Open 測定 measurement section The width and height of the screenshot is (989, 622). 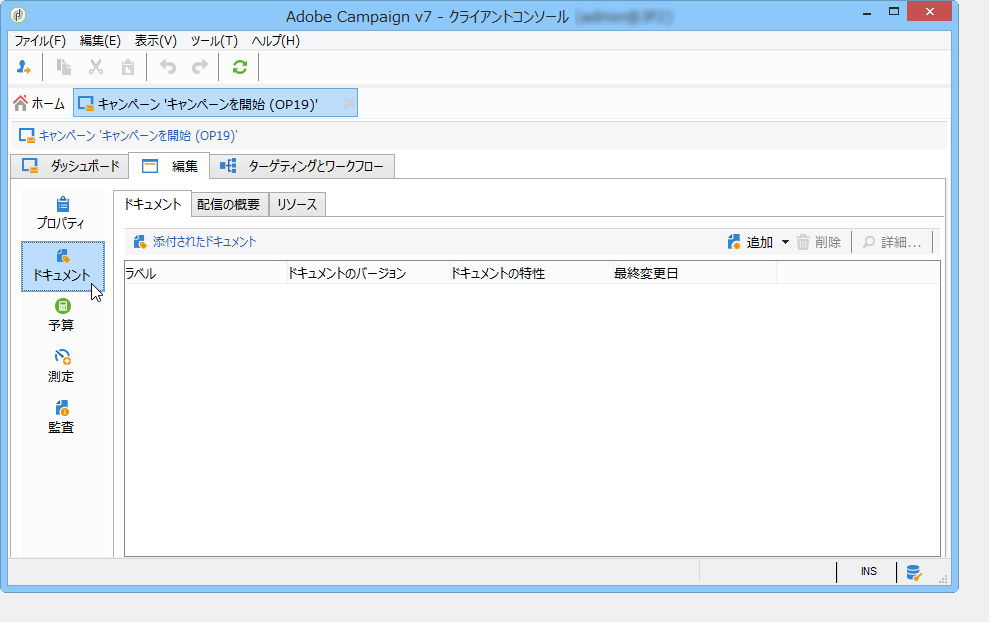62,367
